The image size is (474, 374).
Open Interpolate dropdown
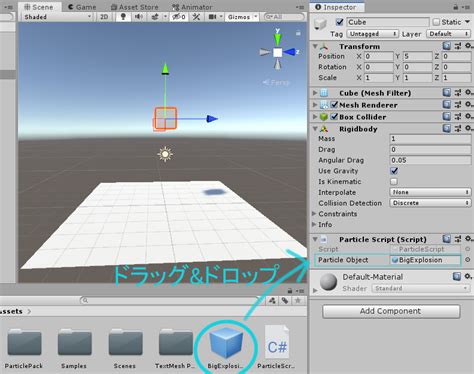pos(430,192)
